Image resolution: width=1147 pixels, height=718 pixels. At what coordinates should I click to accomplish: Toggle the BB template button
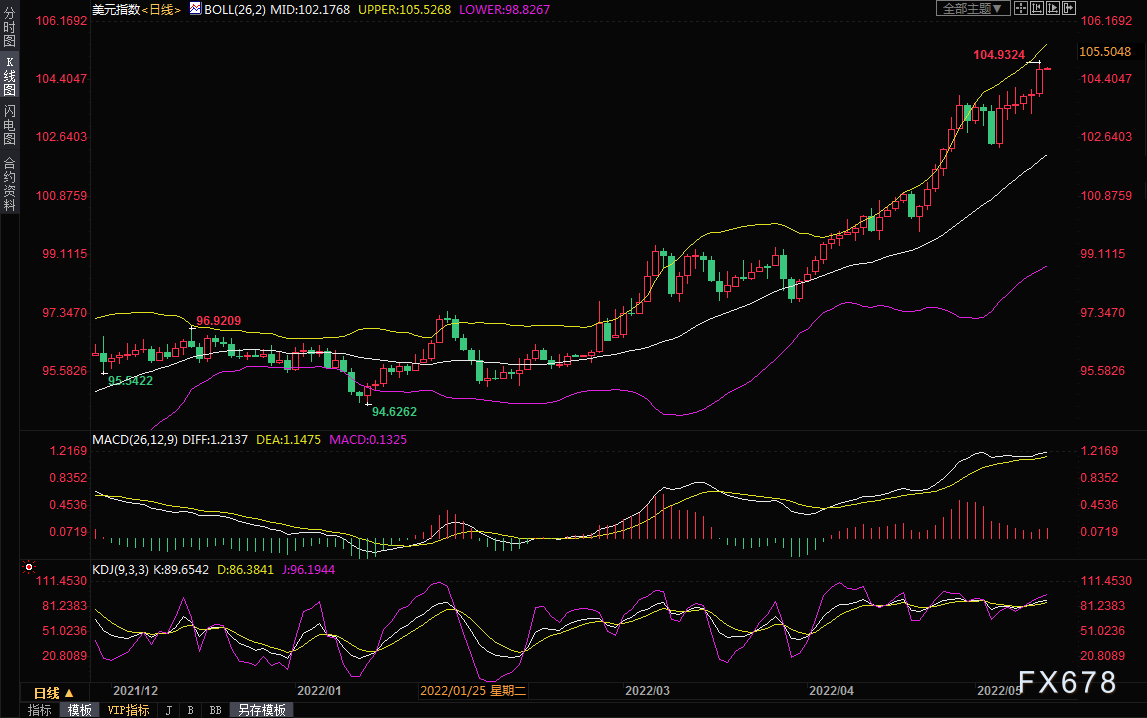point(215,710)
